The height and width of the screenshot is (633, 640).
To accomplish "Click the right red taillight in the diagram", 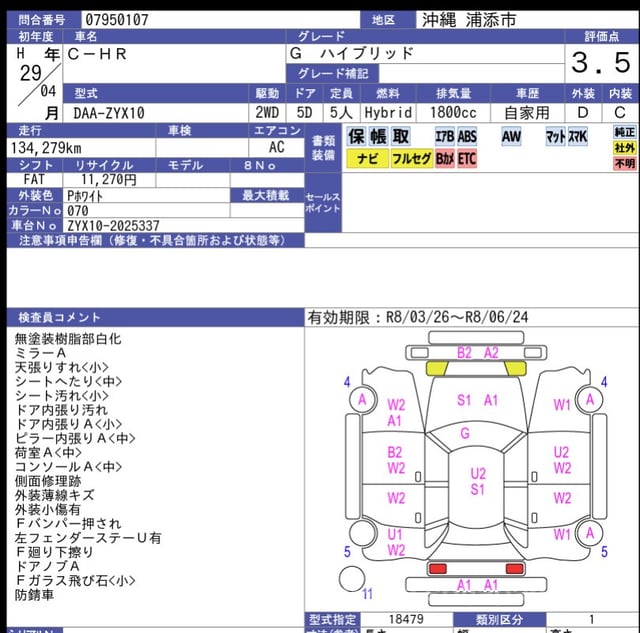I will coord(513,568).
